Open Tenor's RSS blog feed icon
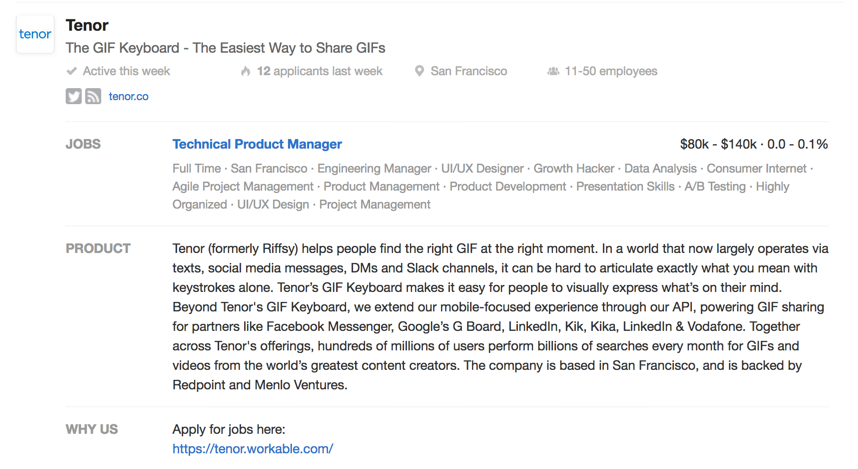Screen dimensions: 858x469 [93, 96]
